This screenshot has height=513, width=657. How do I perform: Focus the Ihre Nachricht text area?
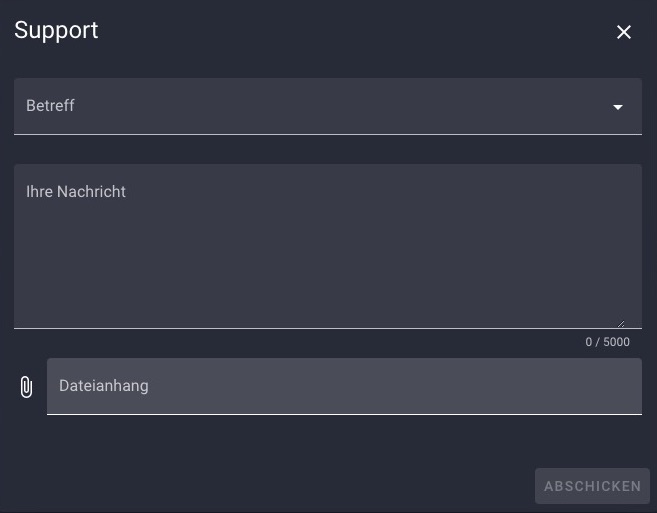click(x=328, y=246)
